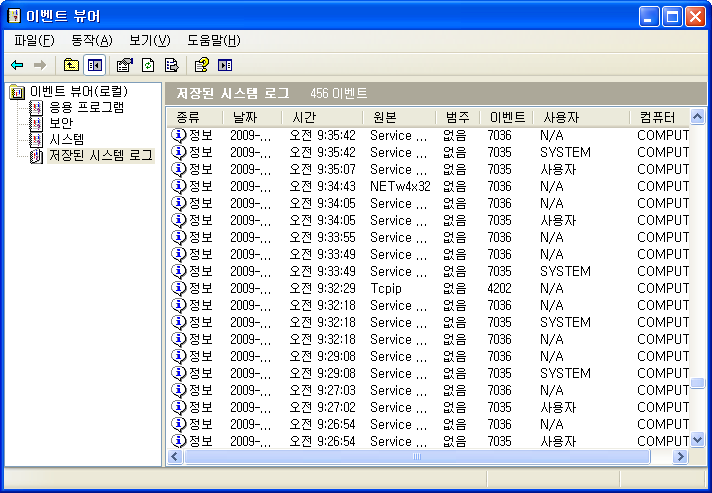Click the info icon of the 9:35:07 event
Screen dimensions: 712x493
click(178, 169)
